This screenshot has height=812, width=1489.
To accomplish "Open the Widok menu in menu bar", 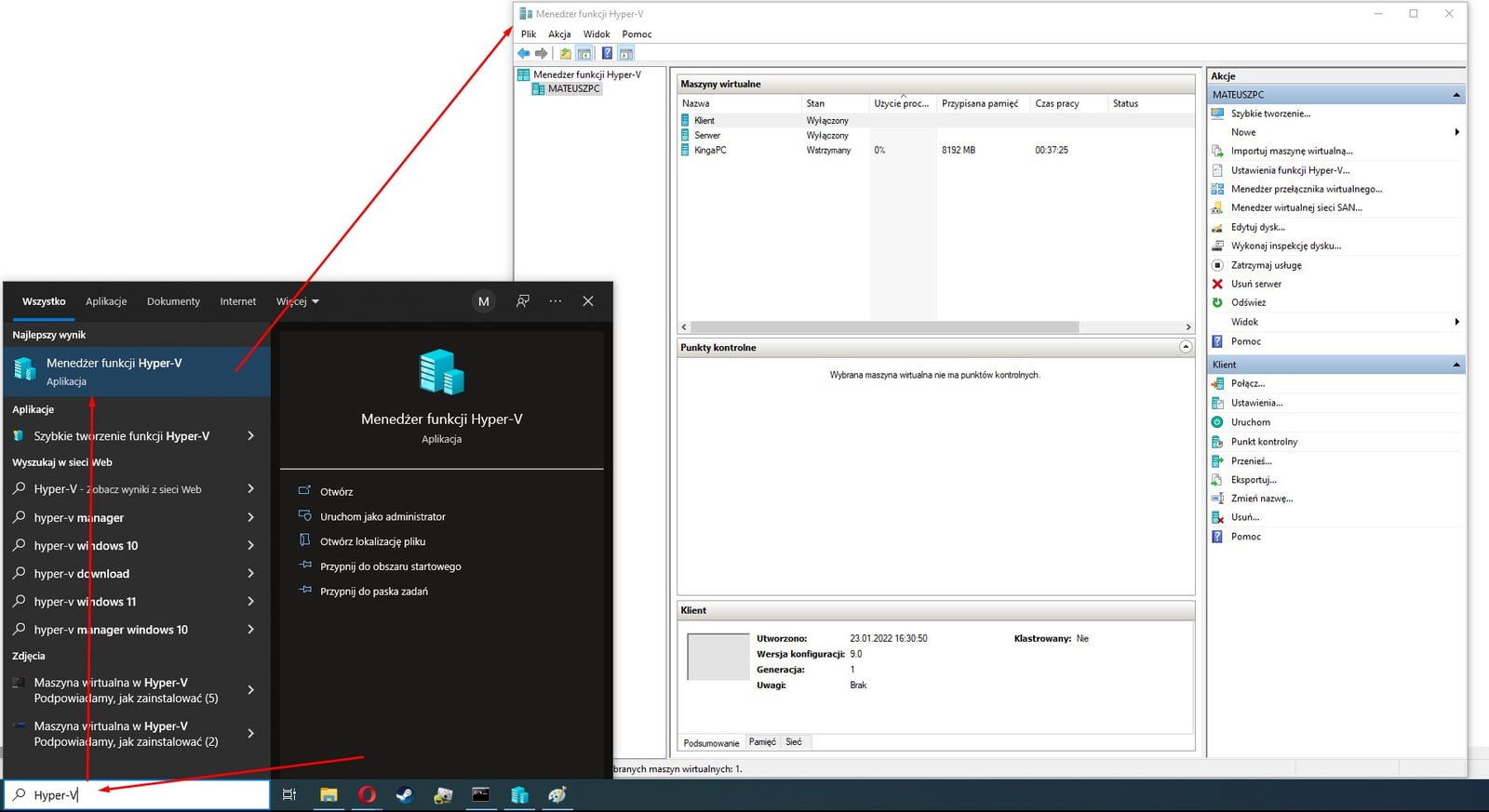I will tap(597, 34).
